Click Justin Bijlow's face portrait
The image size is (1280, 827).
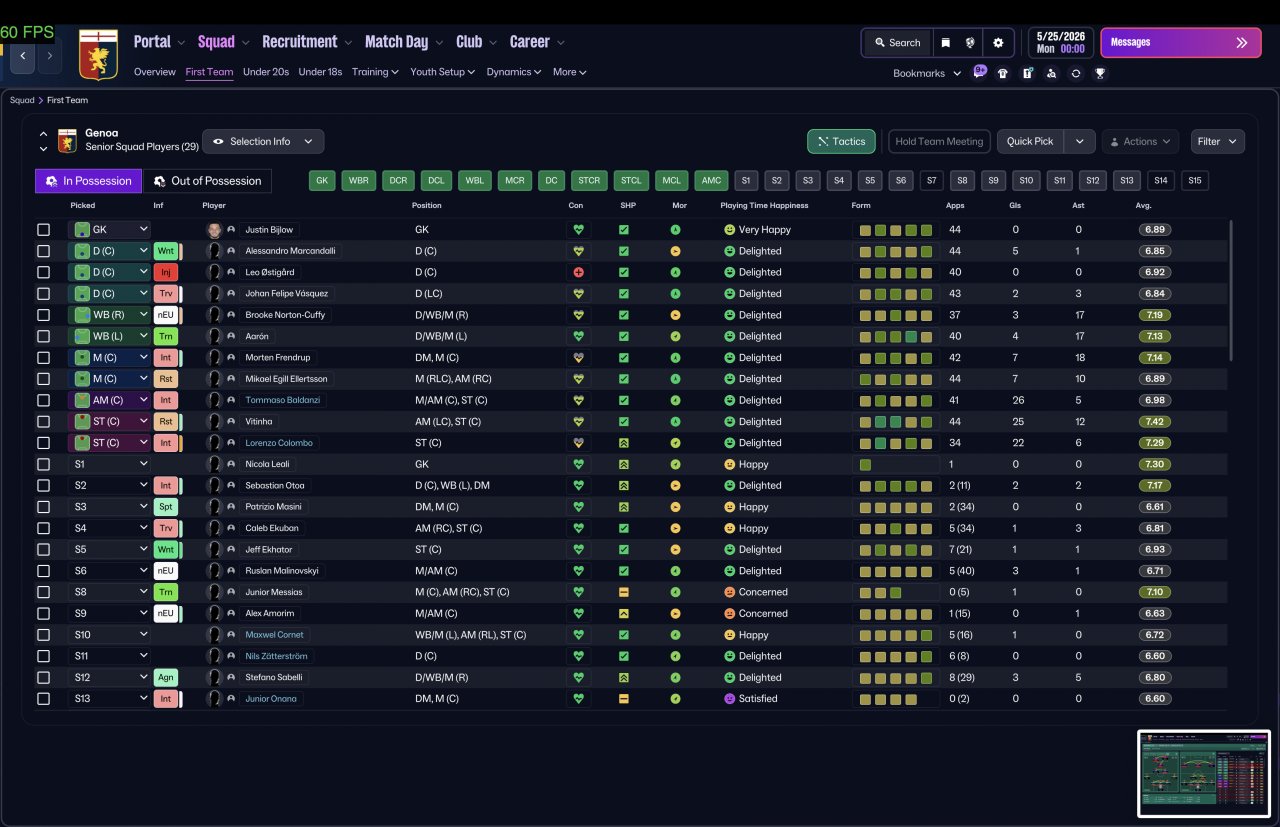[214, 230]
